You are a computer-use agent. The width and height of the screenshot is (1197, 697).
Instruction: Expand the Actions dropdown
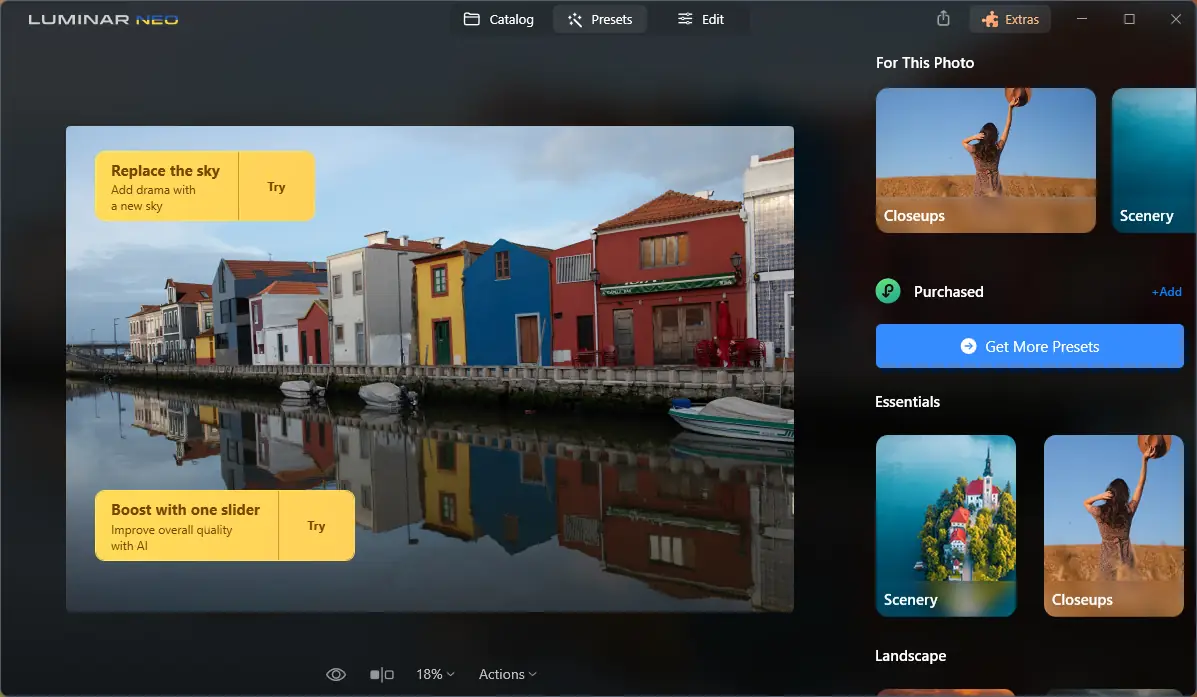(x=508, y=674)
